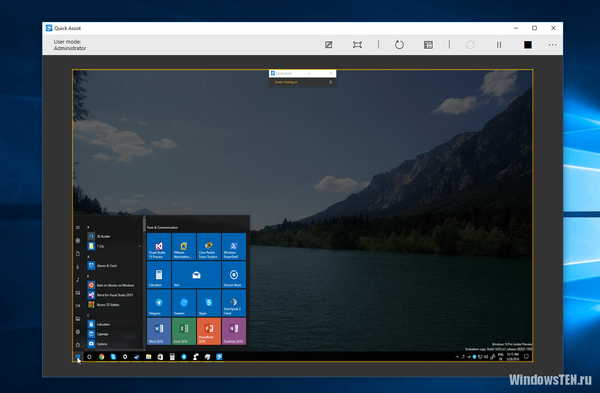Open the Downloads icon in Start rail
The image size is (600, 393).
pyautogui.click(x=78, y=266)
